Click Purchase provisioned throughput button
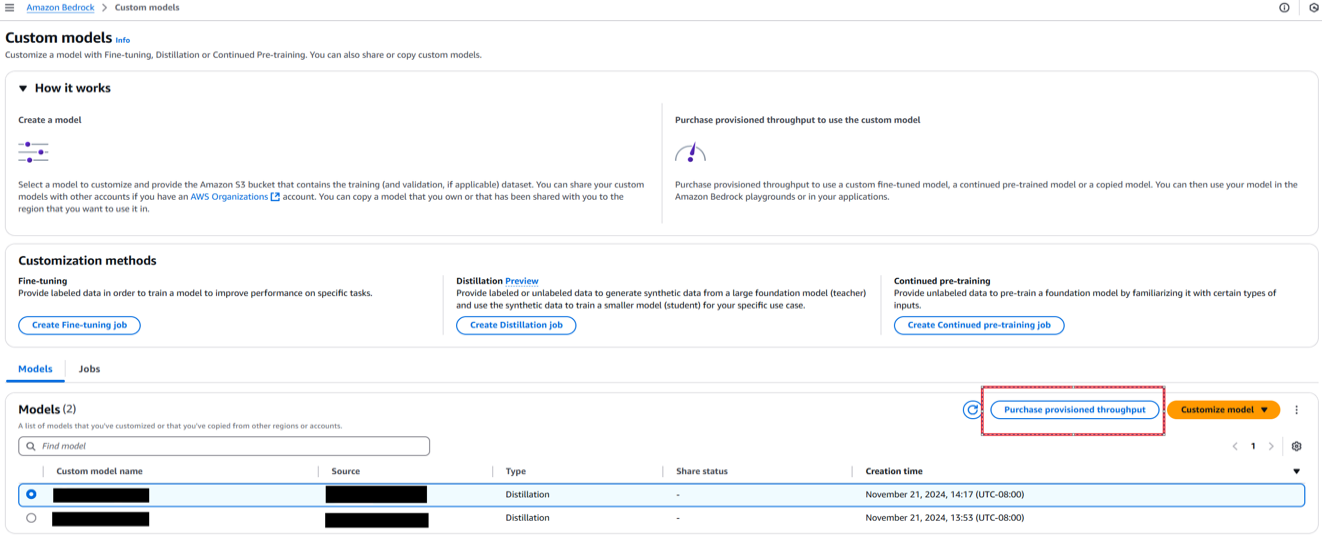This screenshot has height=538, width=1322. point(1074,410)
